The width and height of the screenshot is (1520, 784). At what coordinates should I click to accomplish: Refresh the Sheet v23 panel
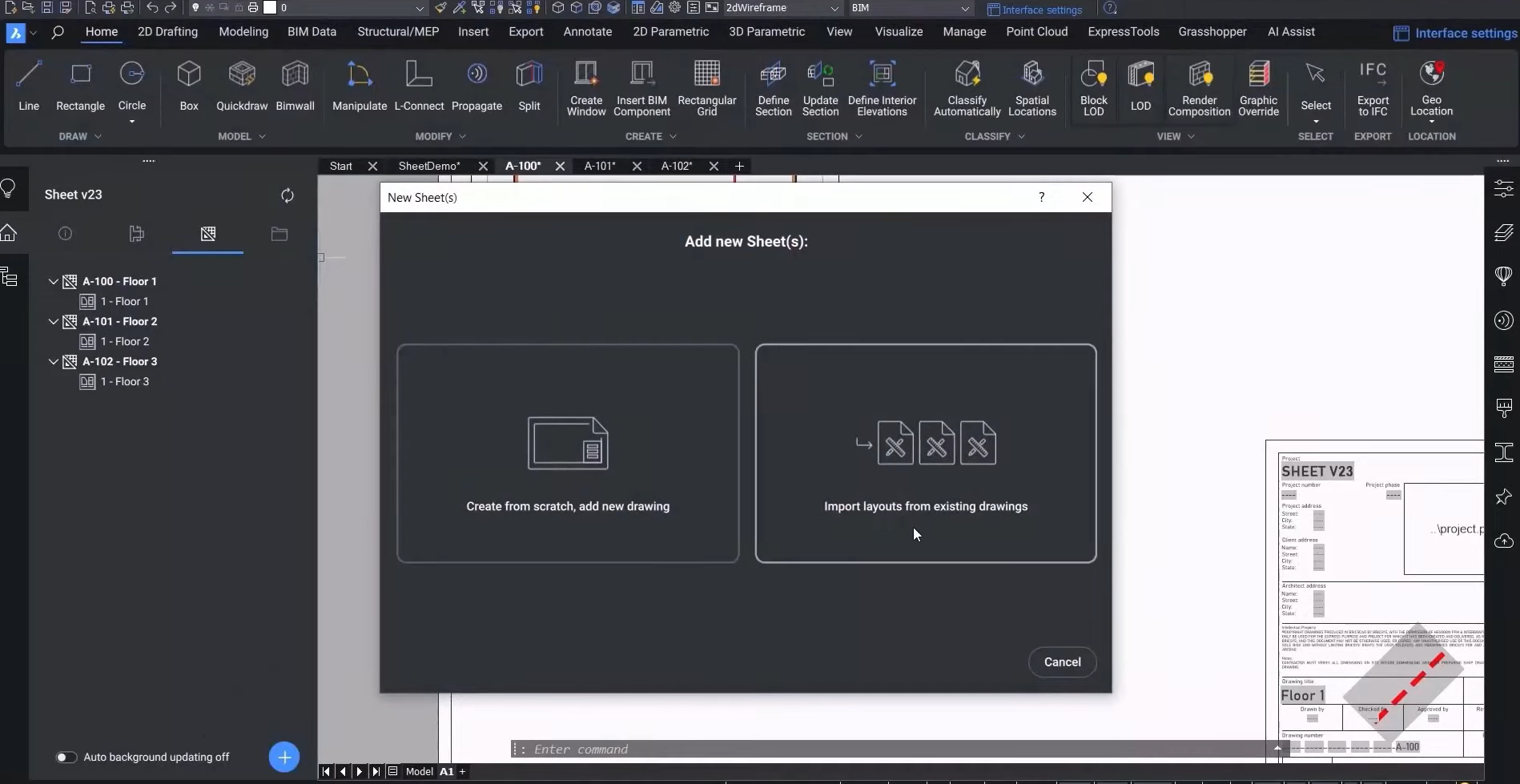tap(288, 195)
